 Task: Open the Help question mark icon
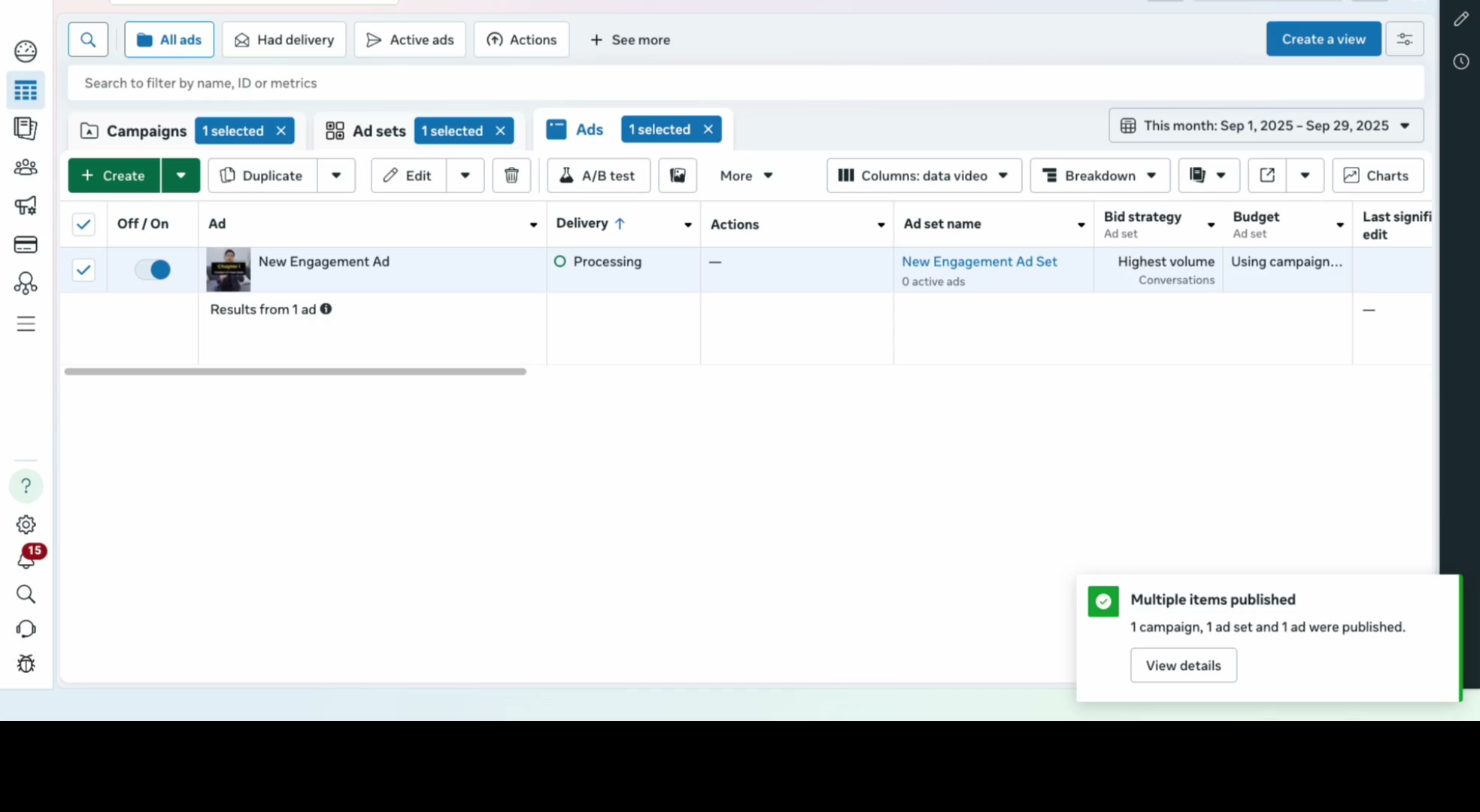26,486
